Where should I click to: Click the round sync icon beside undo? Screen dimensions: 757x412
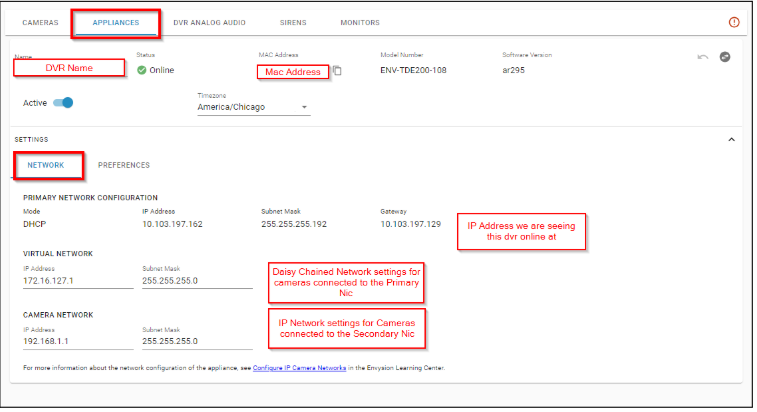point(725,56)
